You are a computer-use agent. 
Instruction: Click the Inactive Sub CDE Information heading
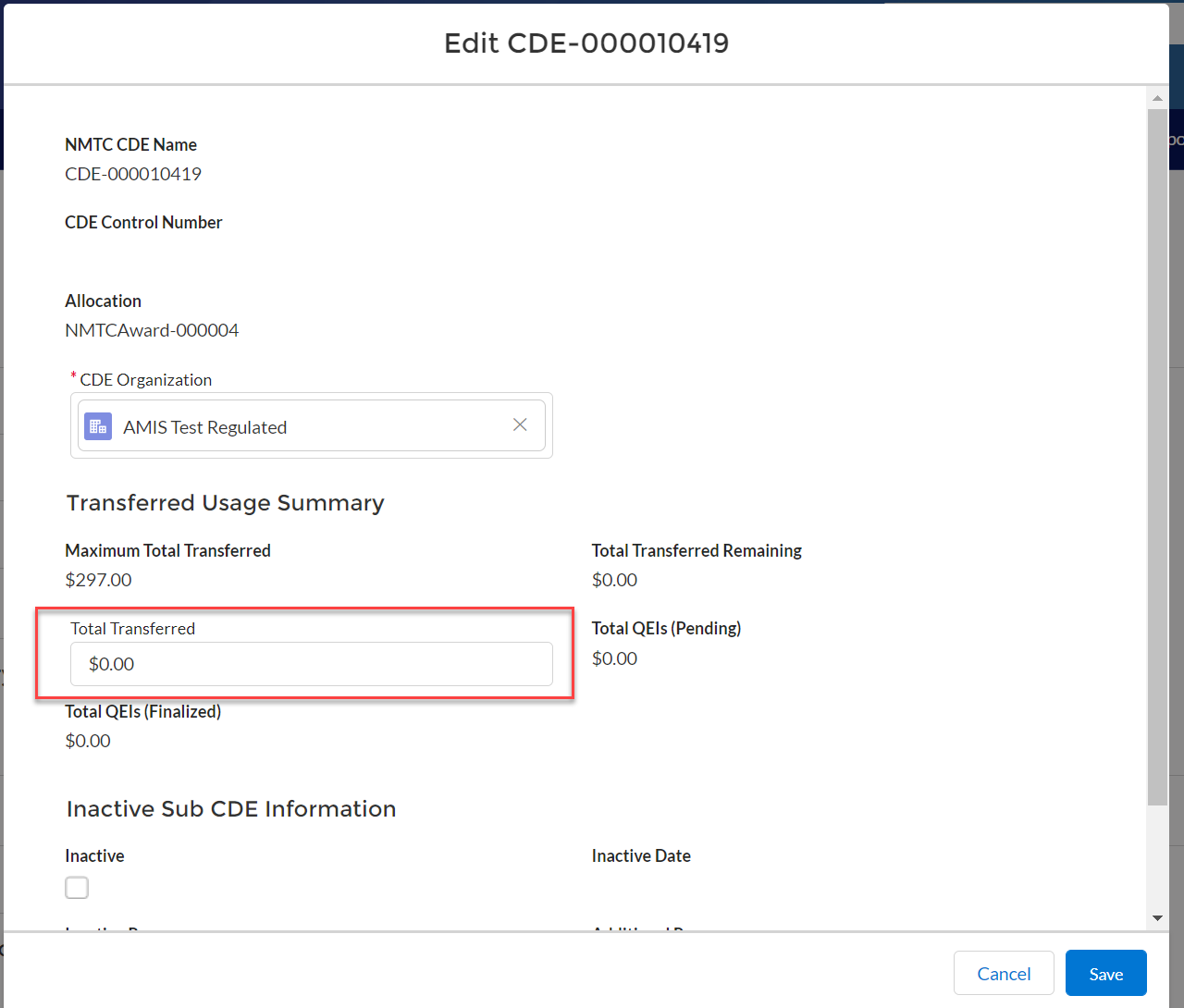click(231, 809)
